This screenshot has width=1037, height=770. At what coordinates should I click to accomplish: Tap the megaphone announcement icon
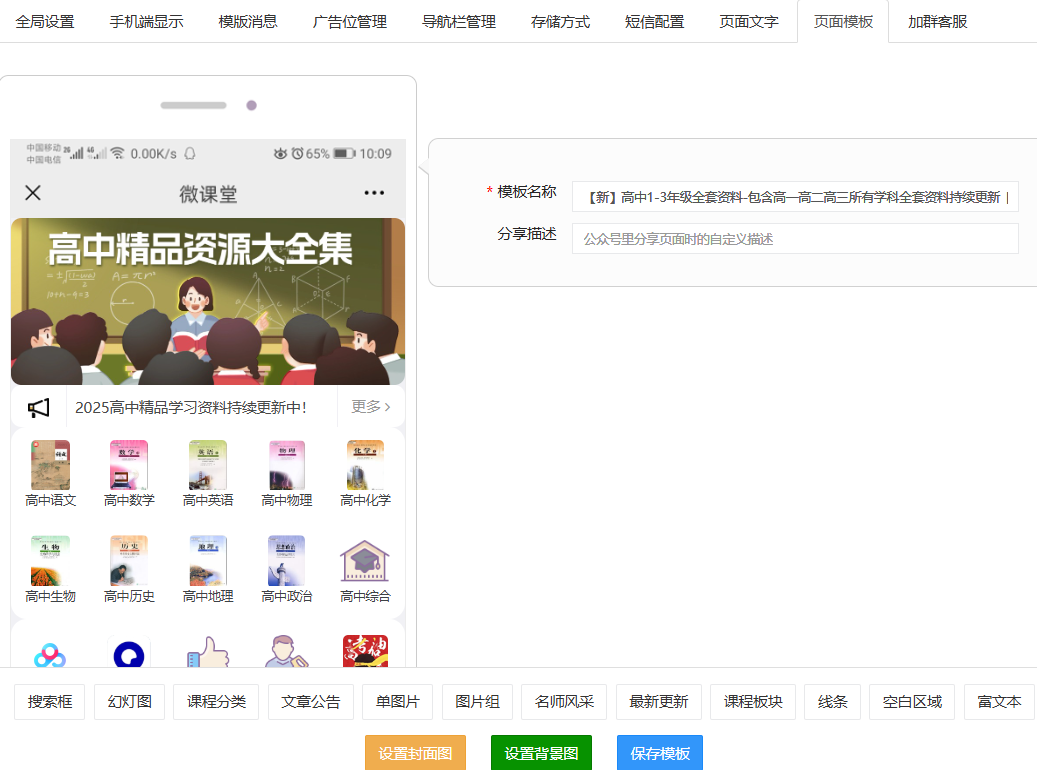39,408
